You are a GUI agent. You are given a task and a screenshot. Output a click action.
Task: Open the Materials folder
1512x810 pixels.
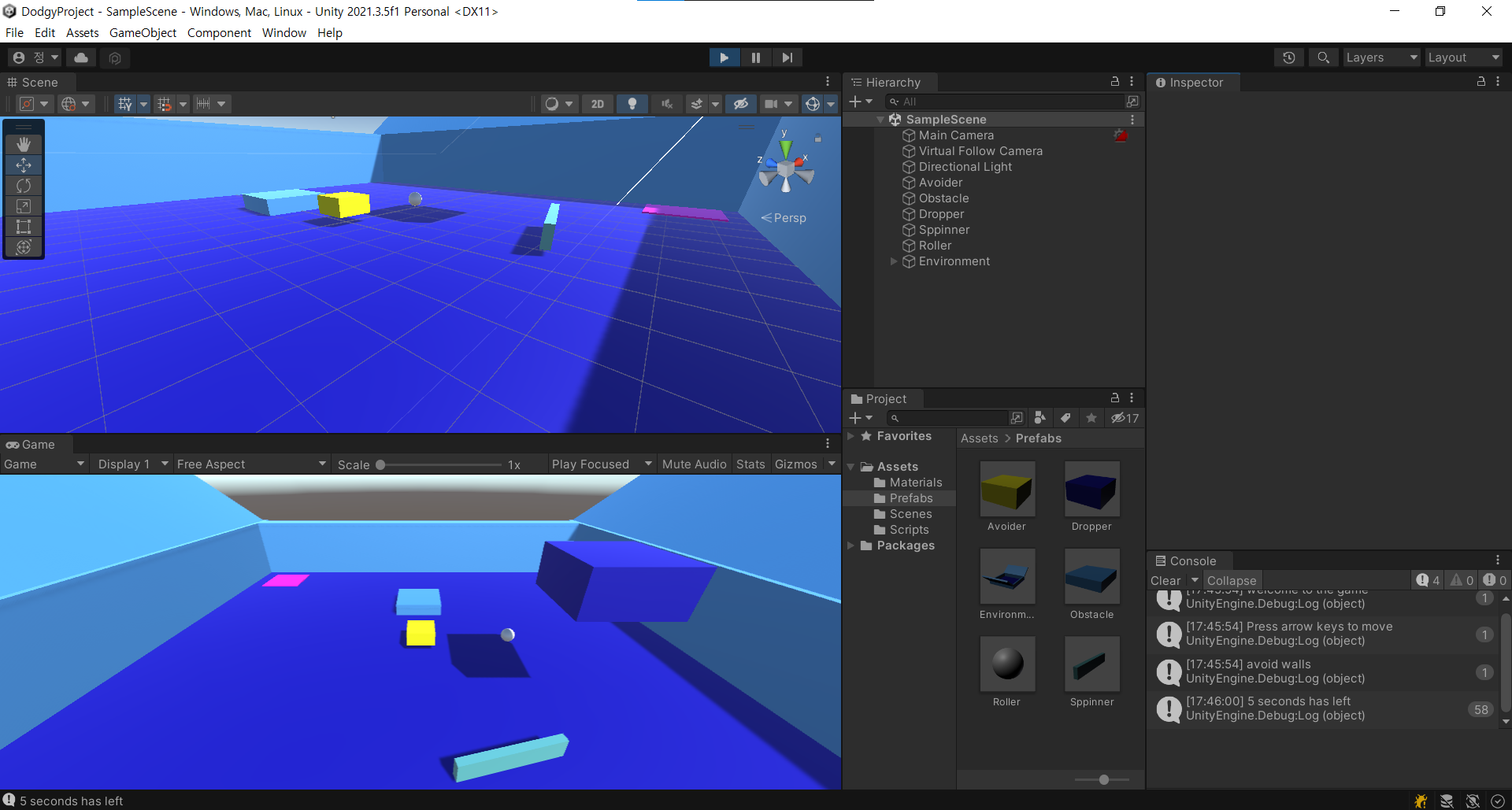(915, 483)
